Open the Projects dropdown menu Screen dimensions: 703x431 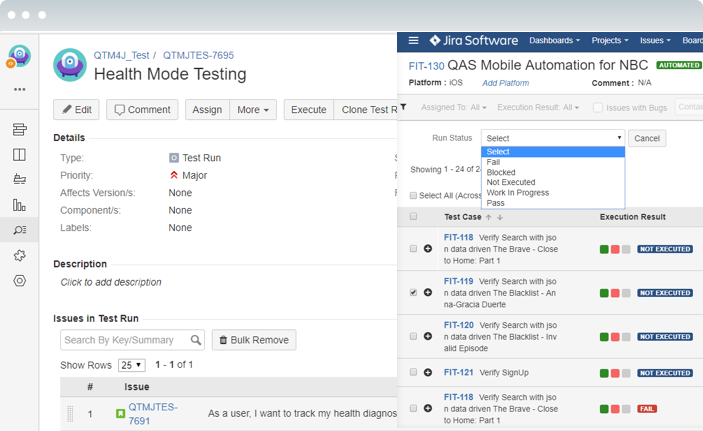[609, 40]
